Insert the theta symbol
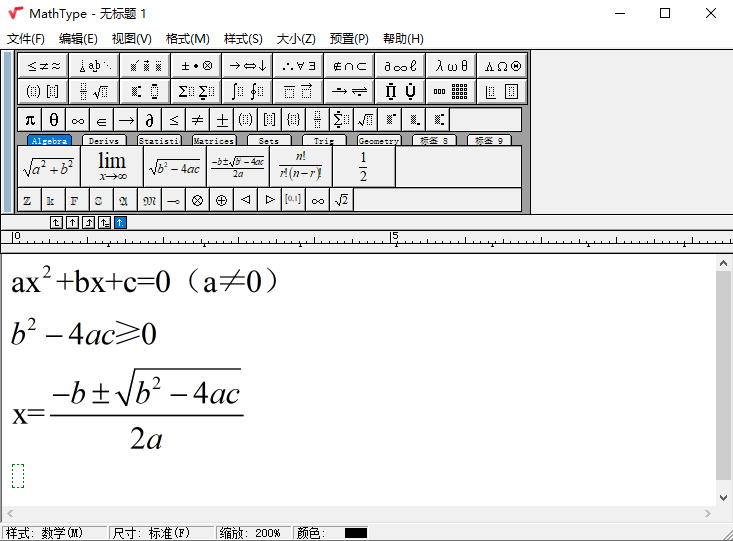This screenshot has height=541, width=733. 54,120
